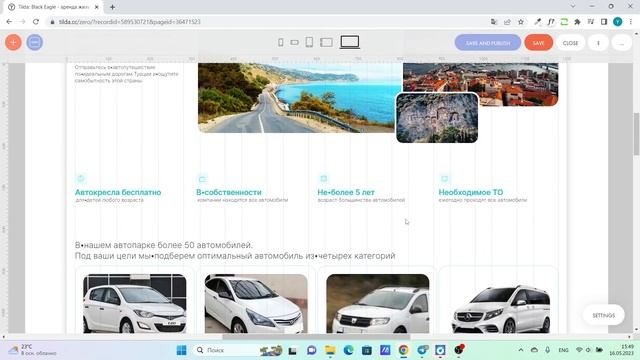This screenshot has height=360, width=640.
Task: Select the white Dacia car image
Action: click(378, 304)
